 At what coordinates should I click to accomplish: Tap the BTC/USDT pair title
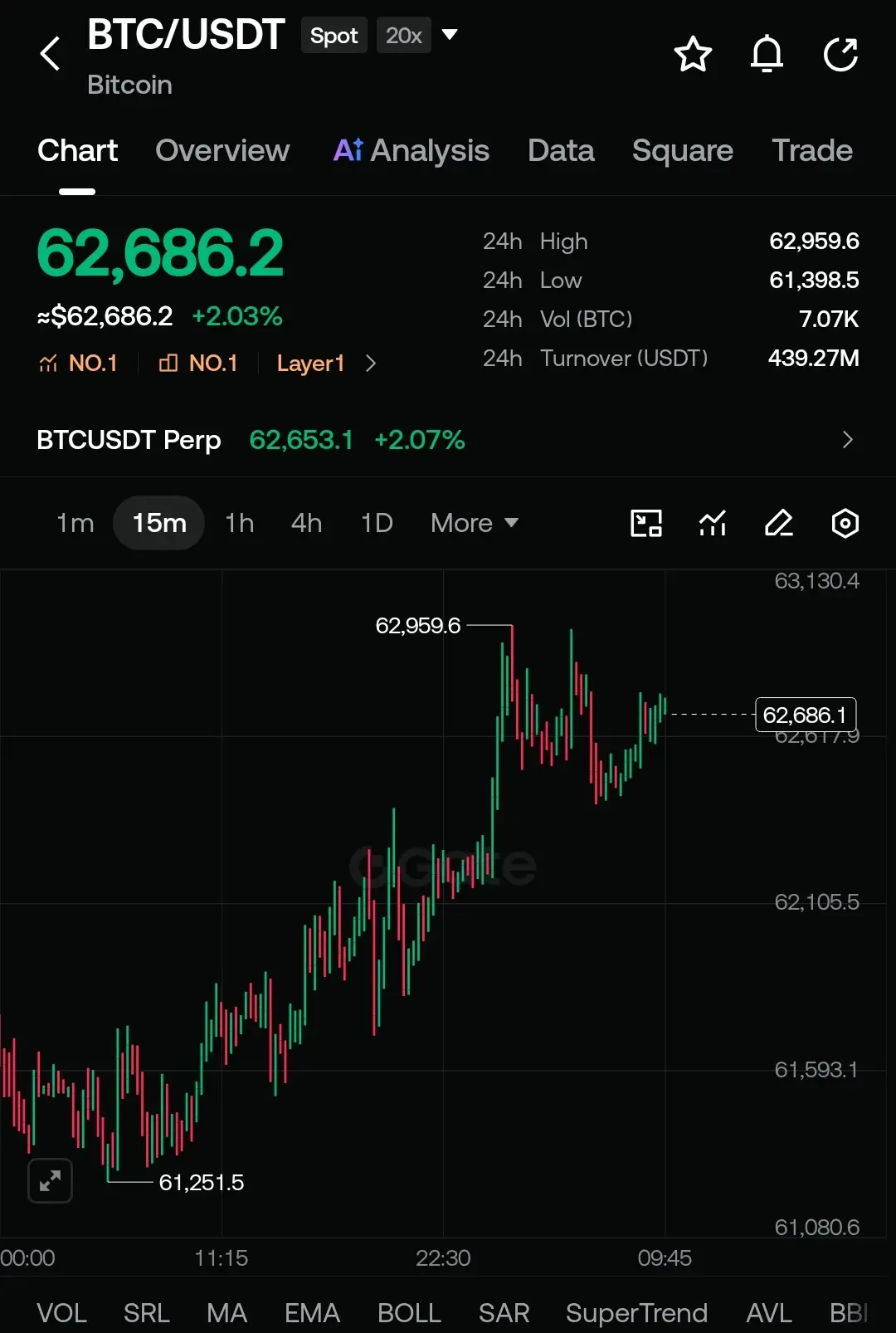[x=186, y=35]
